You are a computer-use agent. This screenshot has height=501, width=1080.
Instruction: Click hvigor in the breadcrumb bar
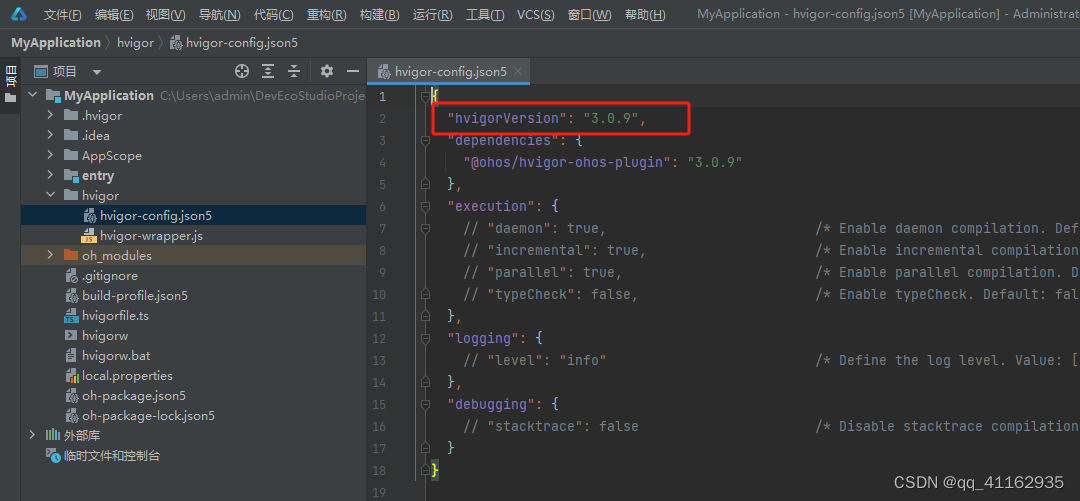(x=135, y=43)
